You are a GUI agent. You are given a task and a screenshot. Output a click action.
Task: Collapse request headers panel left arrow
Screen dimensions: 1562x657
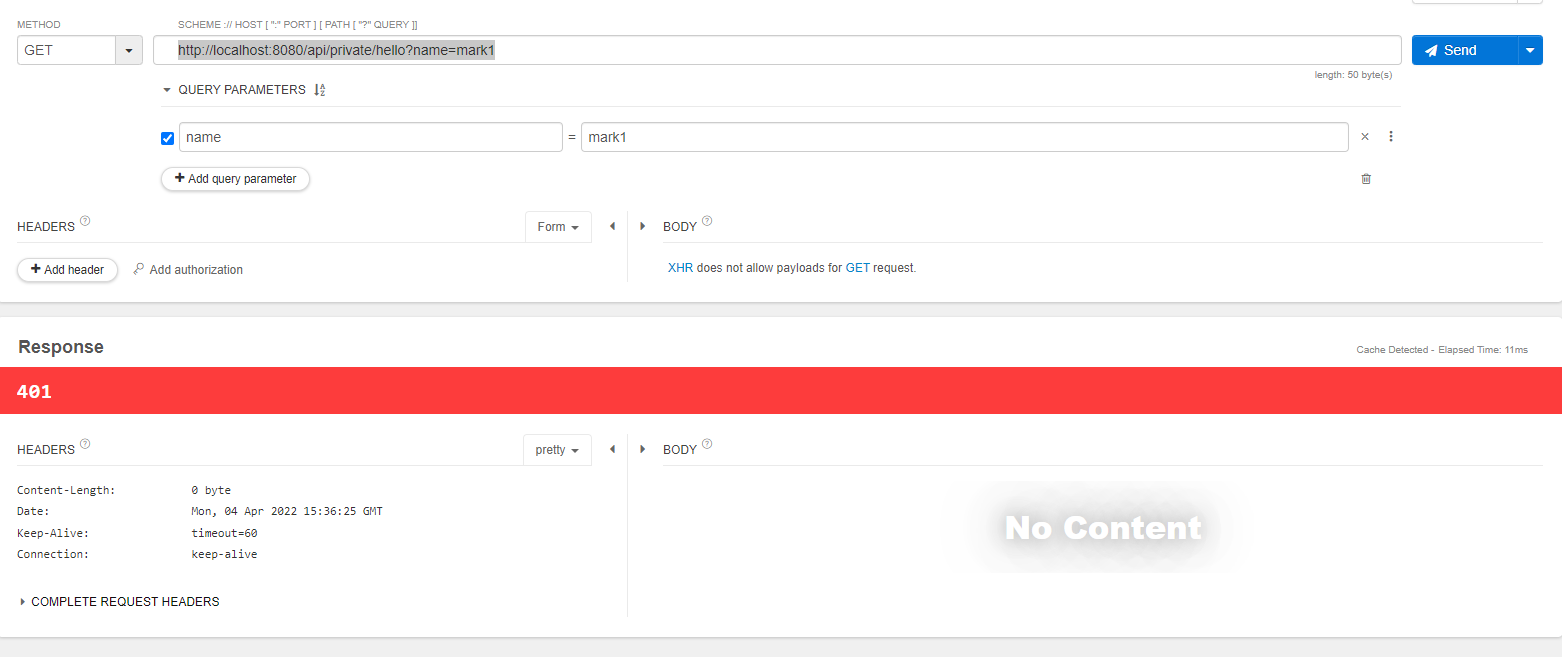[x=612, y=227]
